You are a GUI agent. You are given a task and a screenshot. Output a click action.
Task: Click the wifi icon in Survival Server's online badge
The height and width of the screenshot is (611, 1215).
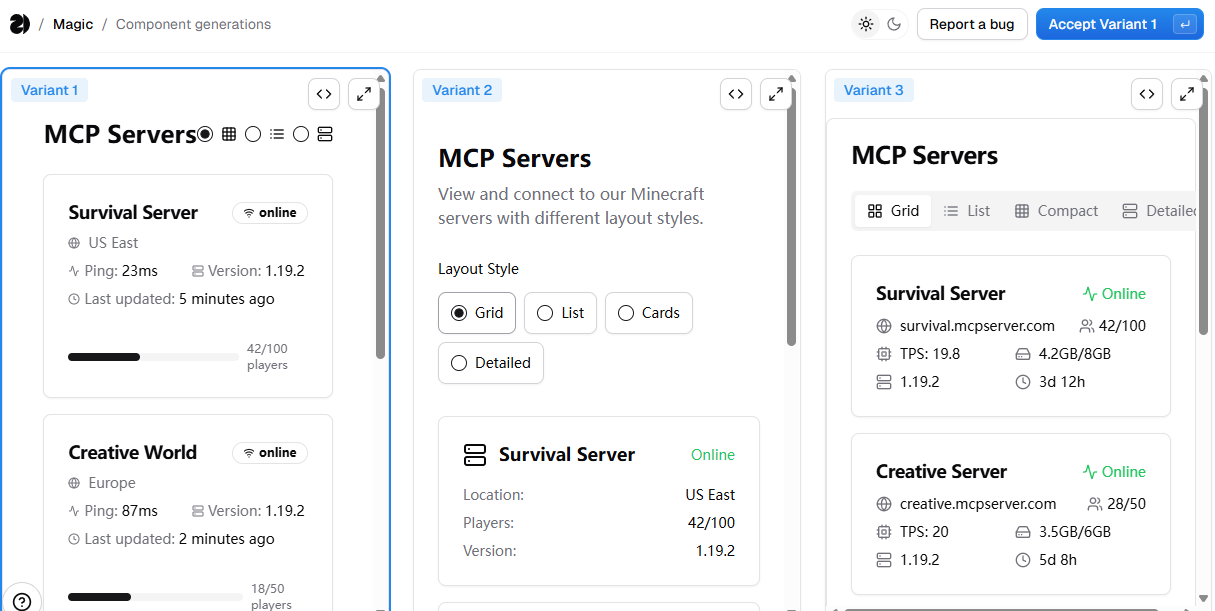[x=248, y=213]
